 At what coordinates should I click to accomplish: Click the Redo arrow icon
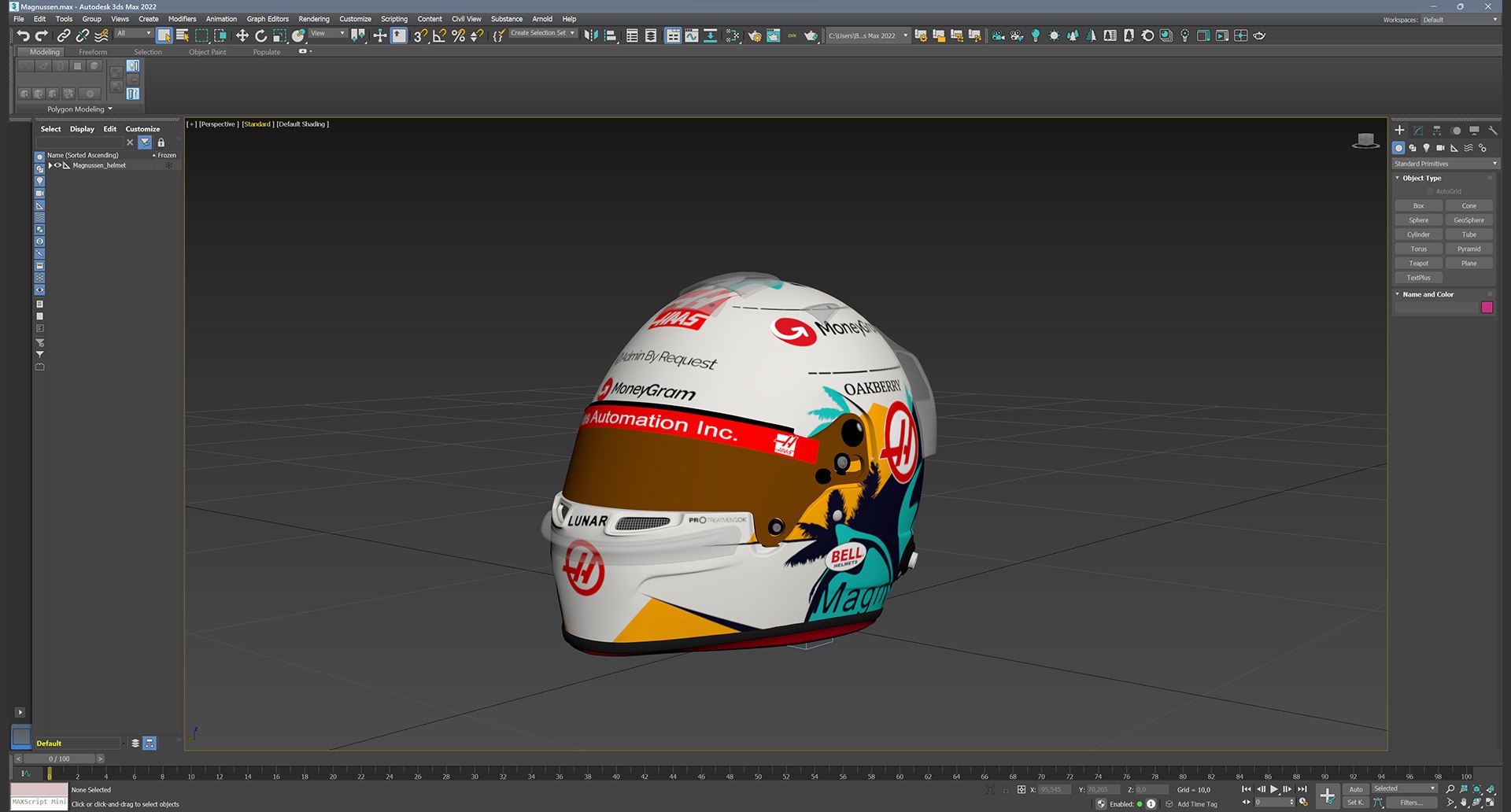click(42, 35)
